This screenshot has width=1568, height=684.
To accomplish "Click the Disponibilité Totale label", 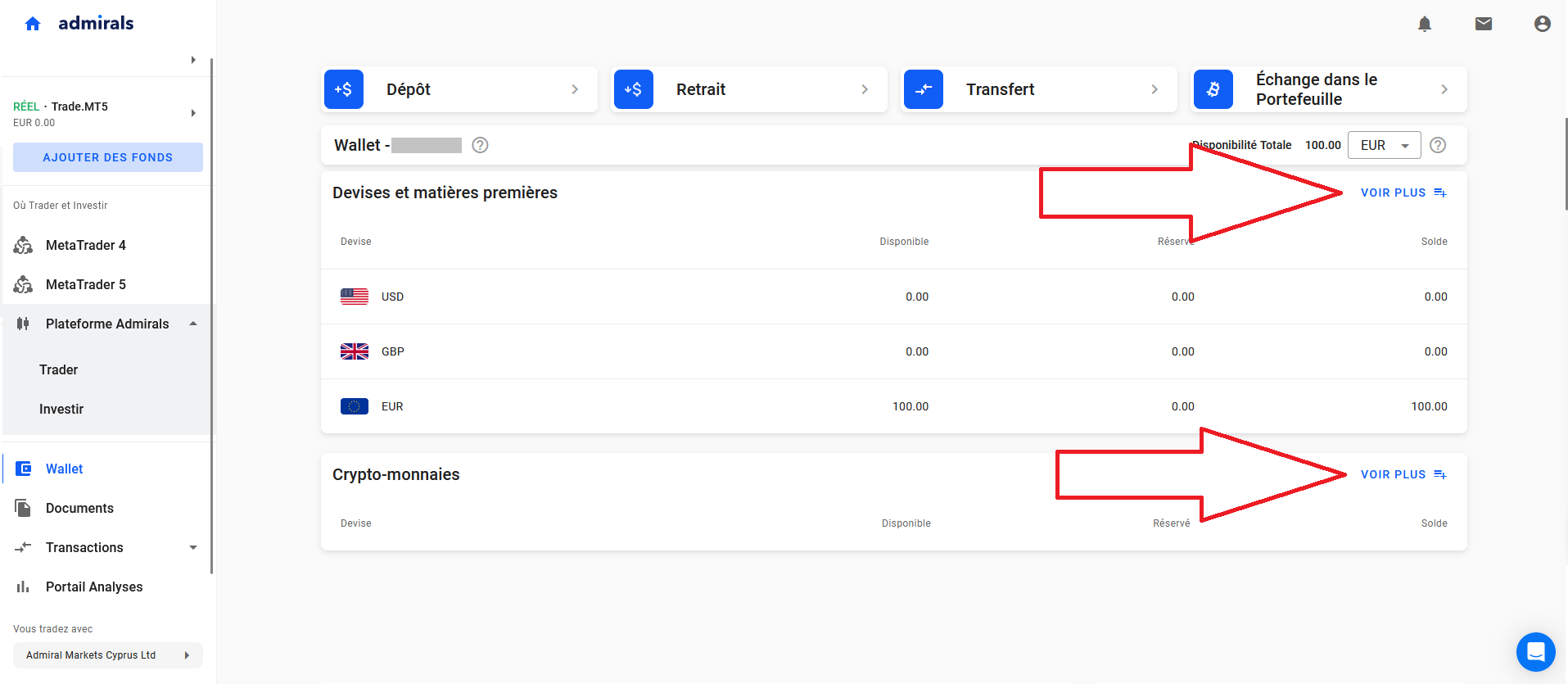I will coord(1241,145).
